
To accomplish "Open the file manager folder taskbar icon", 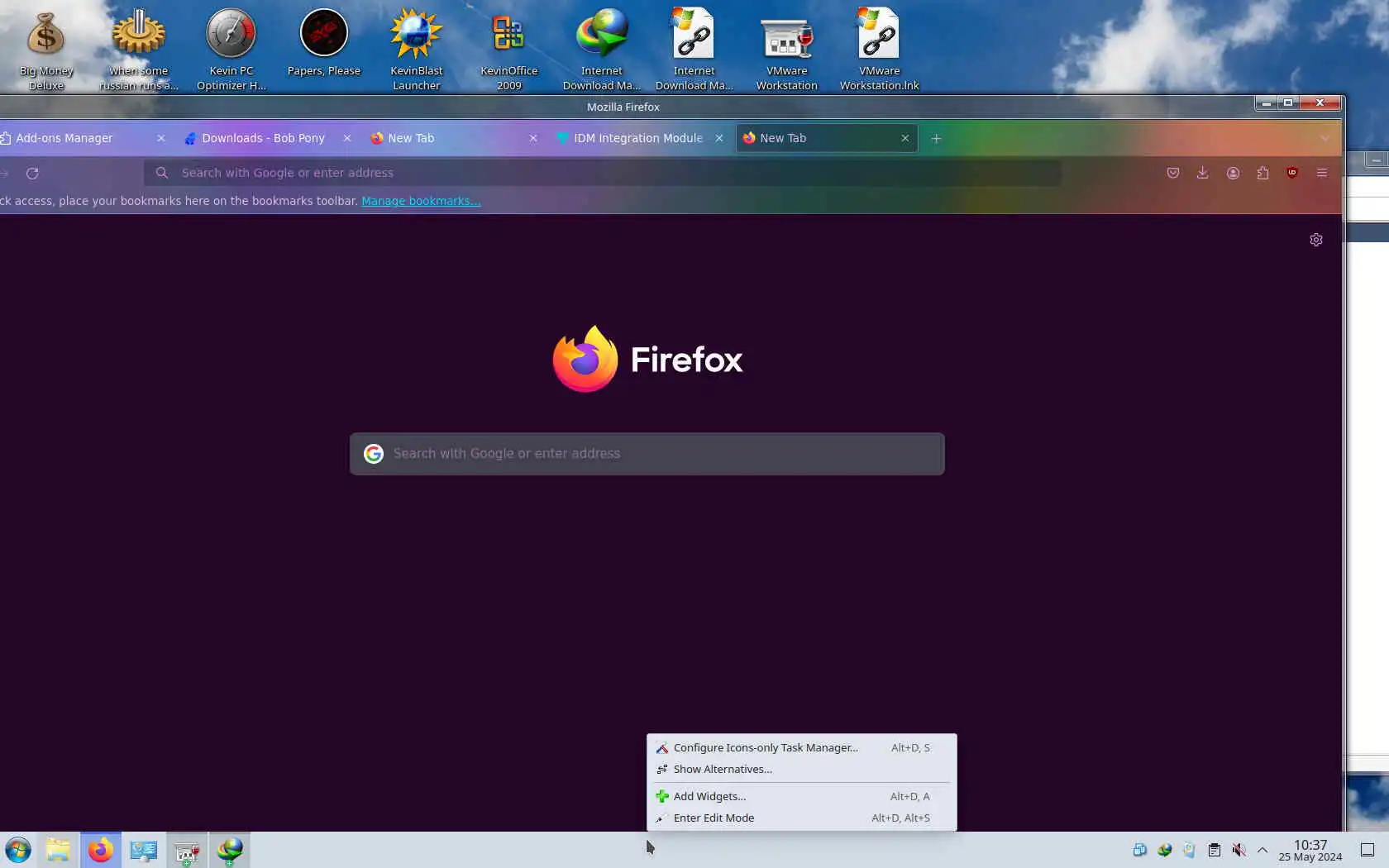I will [x=58, y=850].
